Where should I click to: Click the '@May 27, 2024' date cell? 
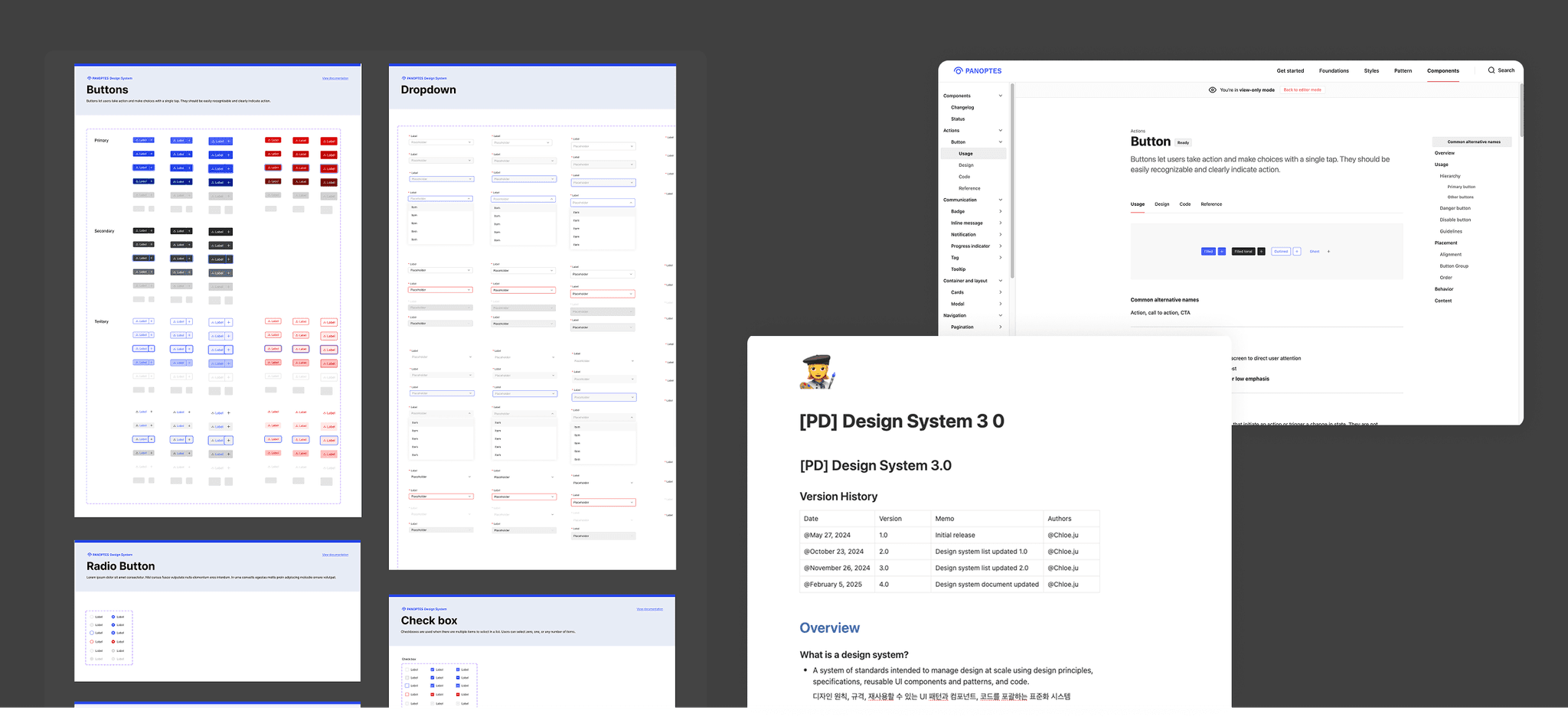pos(838,536)
